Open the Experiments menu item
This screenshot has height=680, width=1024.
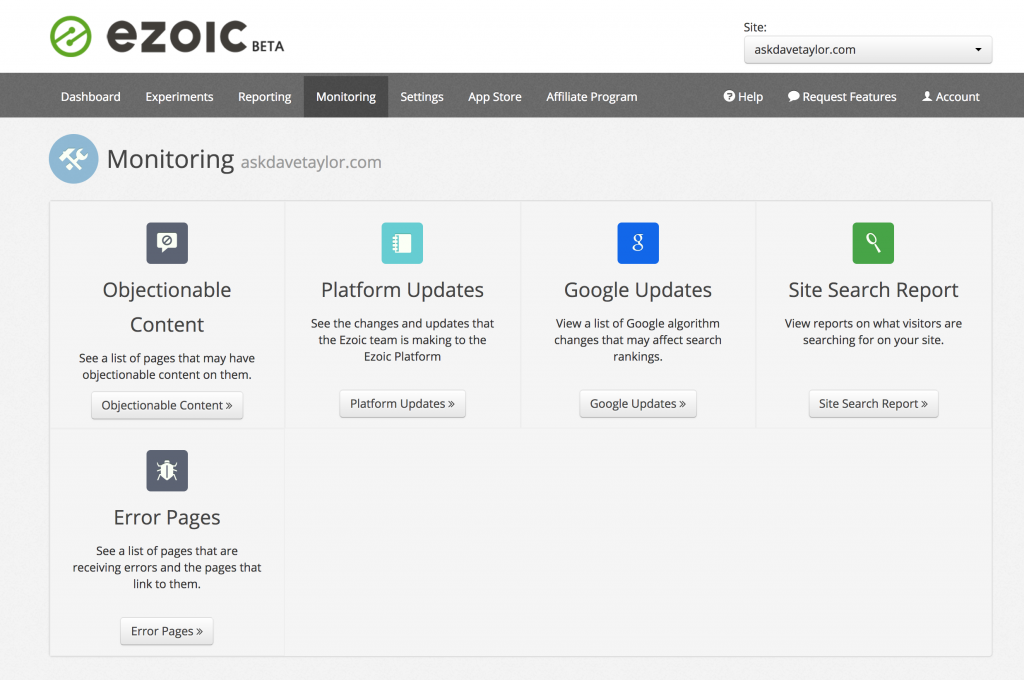pyautogui.click(x=180, y=97)
